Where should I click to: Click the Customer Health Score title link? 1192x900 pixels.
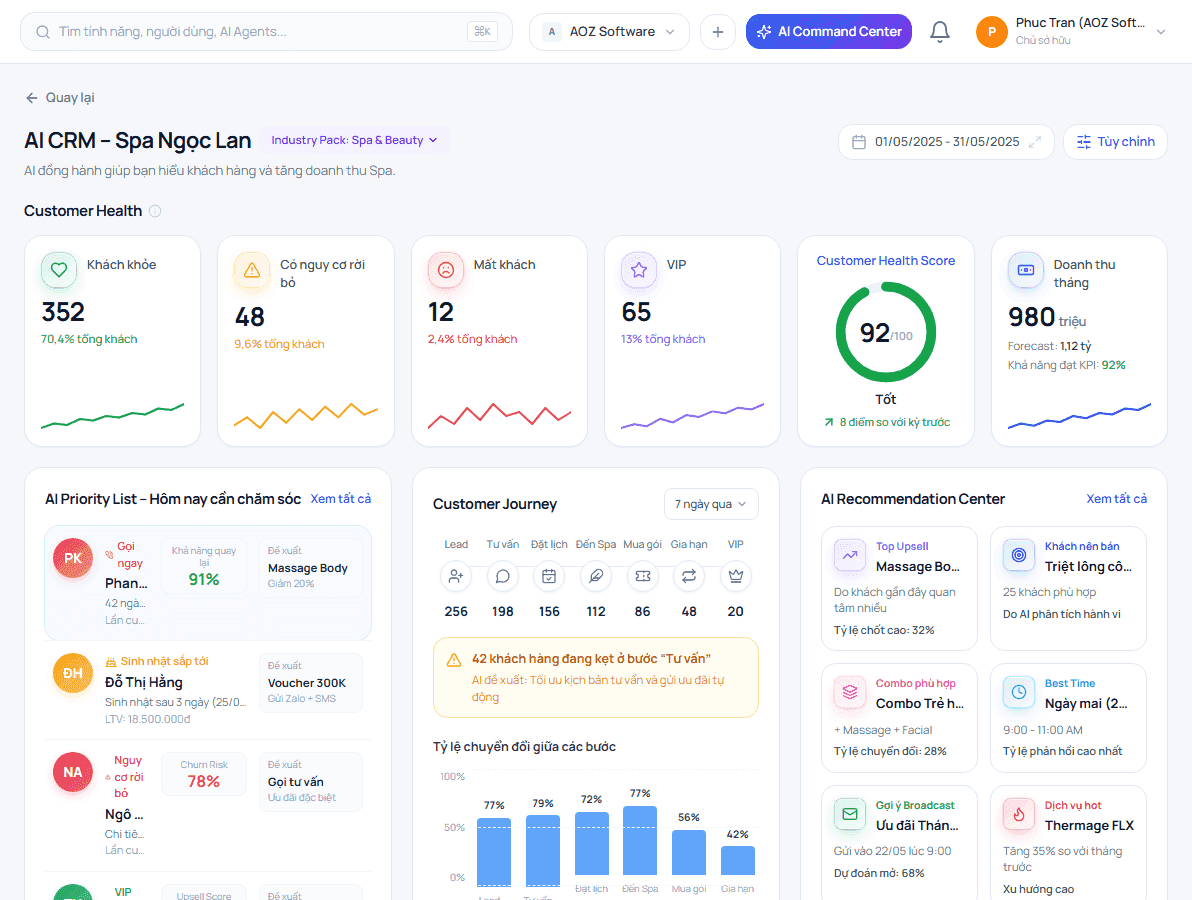coord(886,261)
